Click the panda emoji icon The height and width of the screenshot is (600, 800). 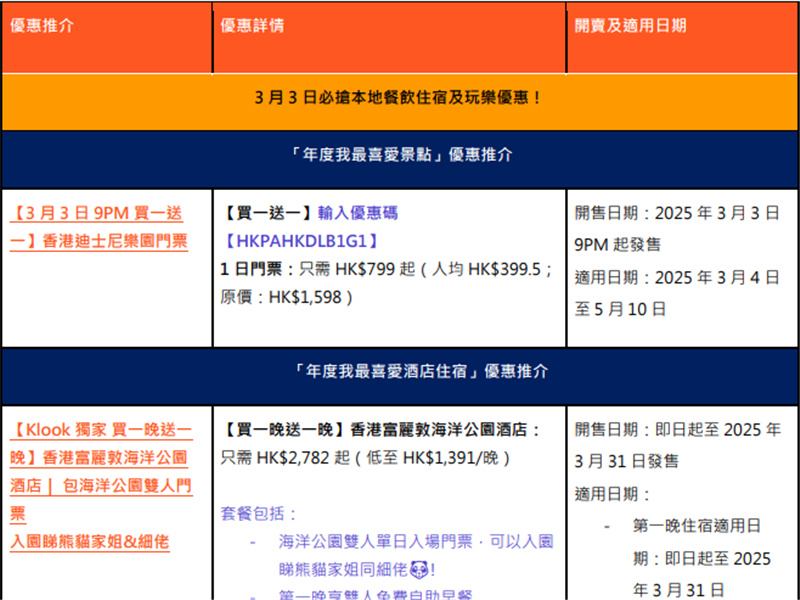pyautogui.click(x=418, y=569)
